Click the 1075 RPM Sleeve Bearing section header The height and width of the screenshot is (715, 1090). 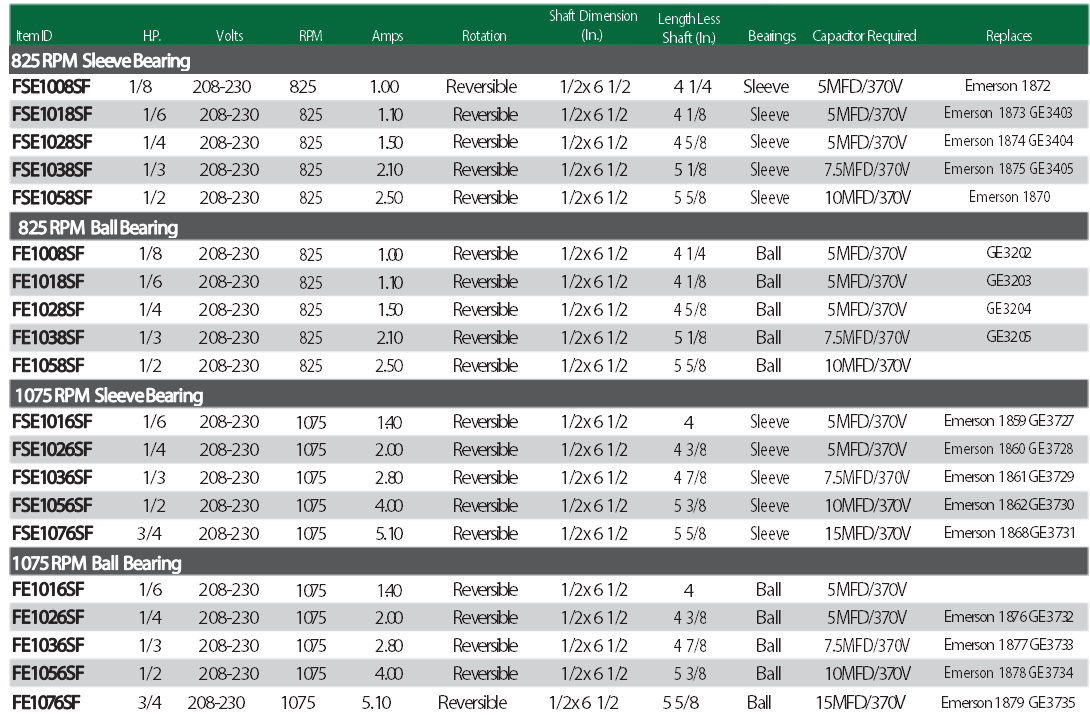pyautogui.click(x=107, y=396)
